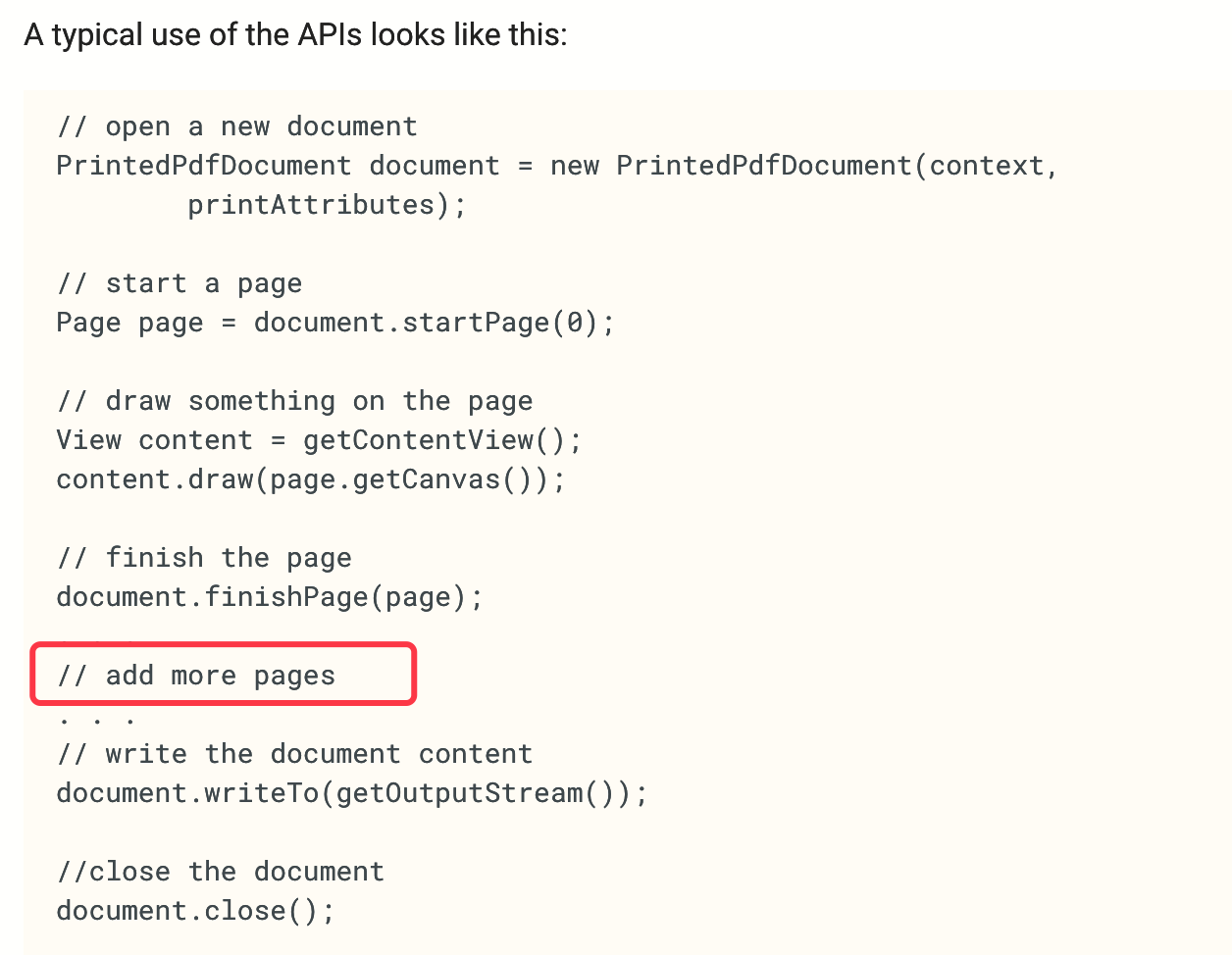This screenshot has height=955, width=1232.
Task: Click the "// finish the page" comment
Action: [x=204, y=558]
